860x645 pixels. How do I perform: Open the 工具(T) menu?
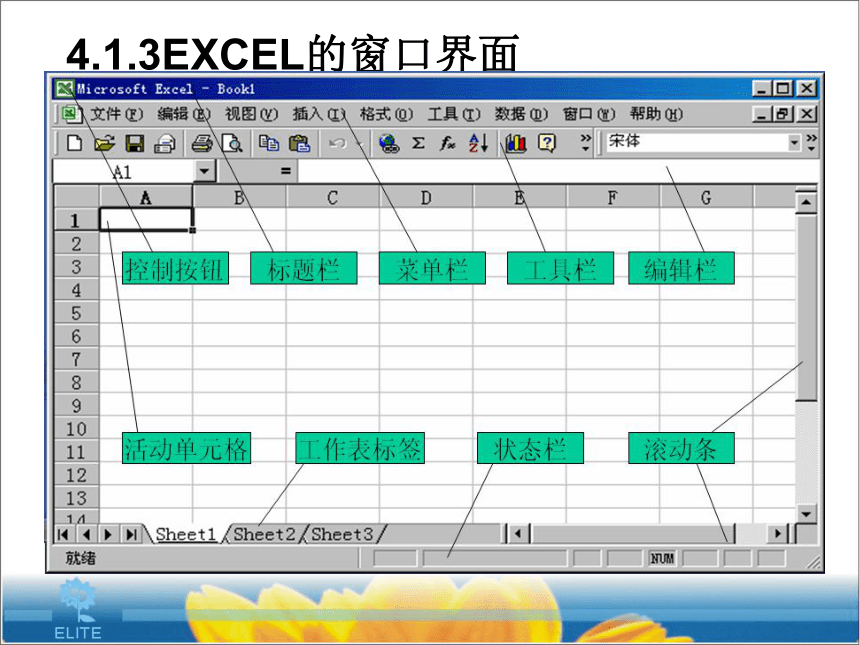454,114
